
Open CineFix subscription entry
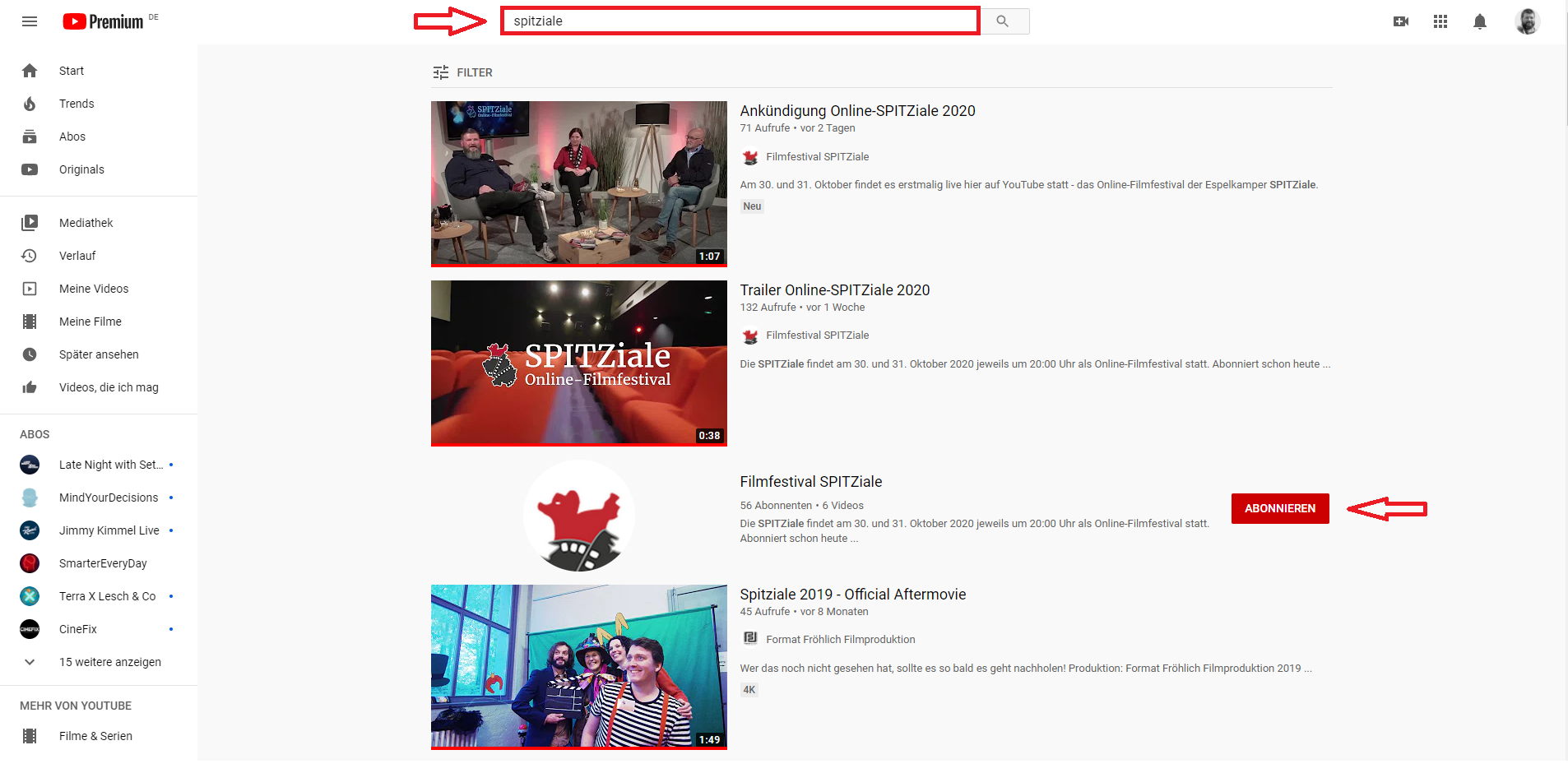tap(99, 629)
